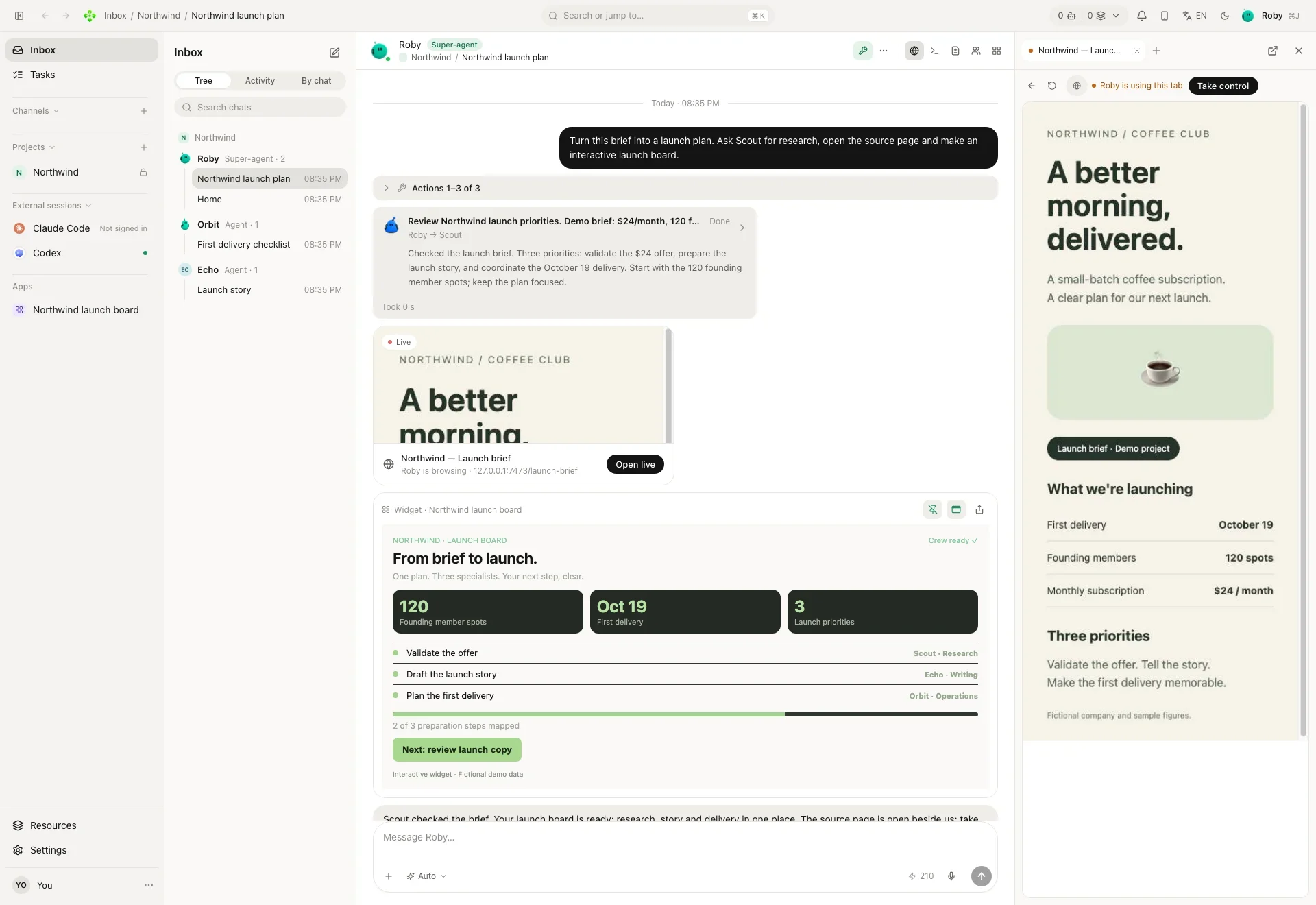Go back in the browser panel
1316x905 pixels.
1032,86
